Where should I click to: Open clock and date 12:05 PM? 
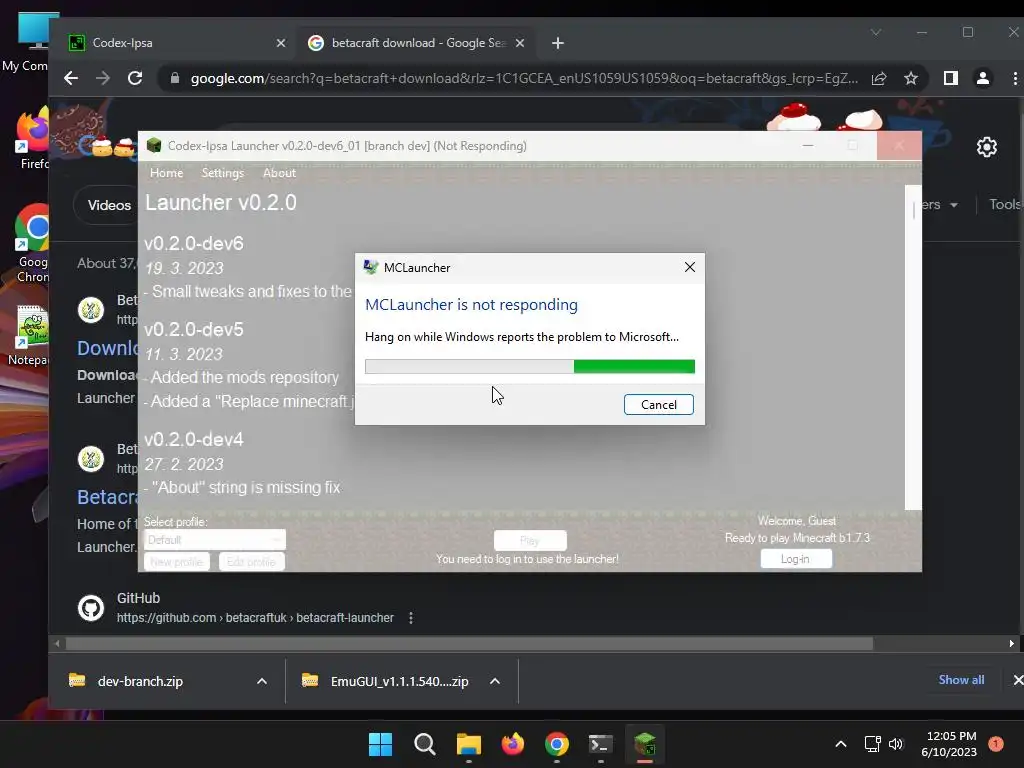(949, 744)
